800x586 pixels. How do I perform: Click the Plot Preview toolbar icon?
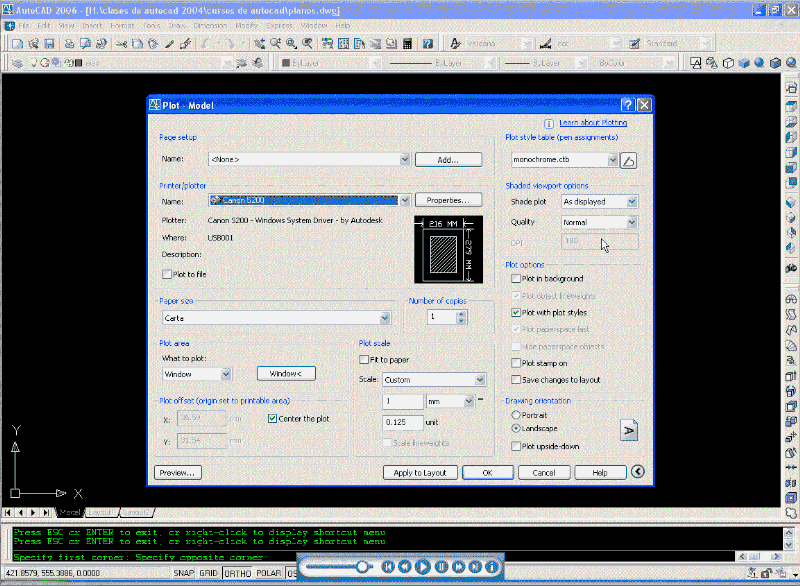point(85,44)
